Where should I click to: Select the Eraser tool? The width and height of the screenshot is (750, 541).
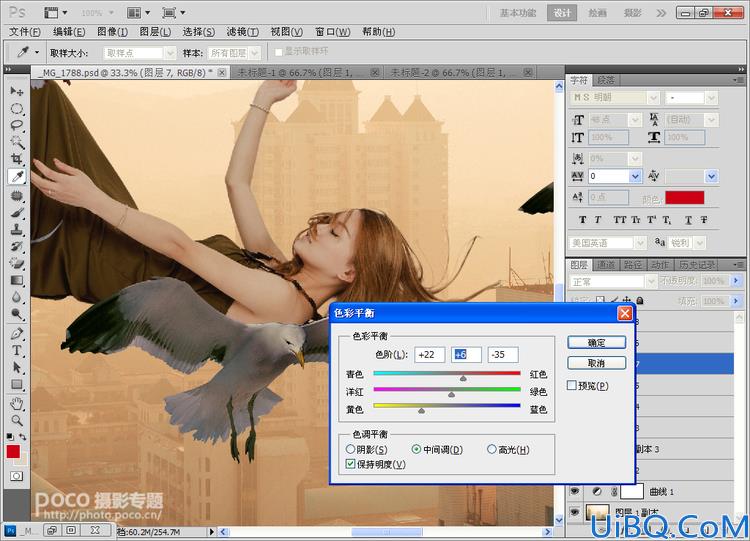coord(17,263)
